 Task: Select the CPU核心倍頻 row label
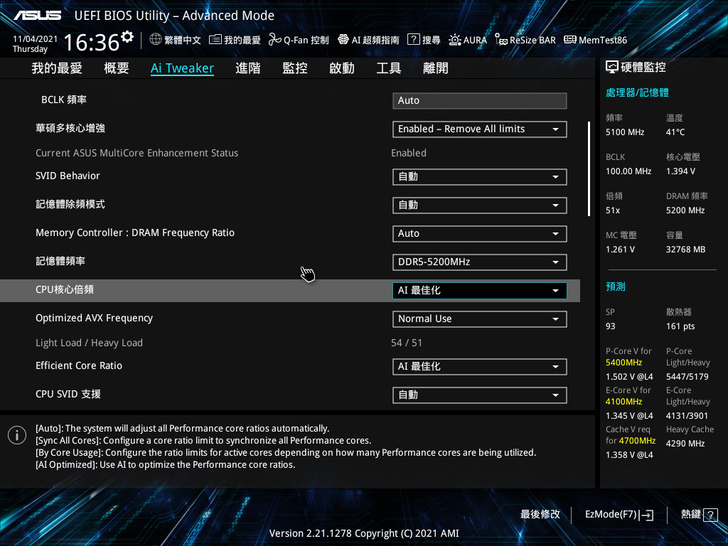(65, 290)
